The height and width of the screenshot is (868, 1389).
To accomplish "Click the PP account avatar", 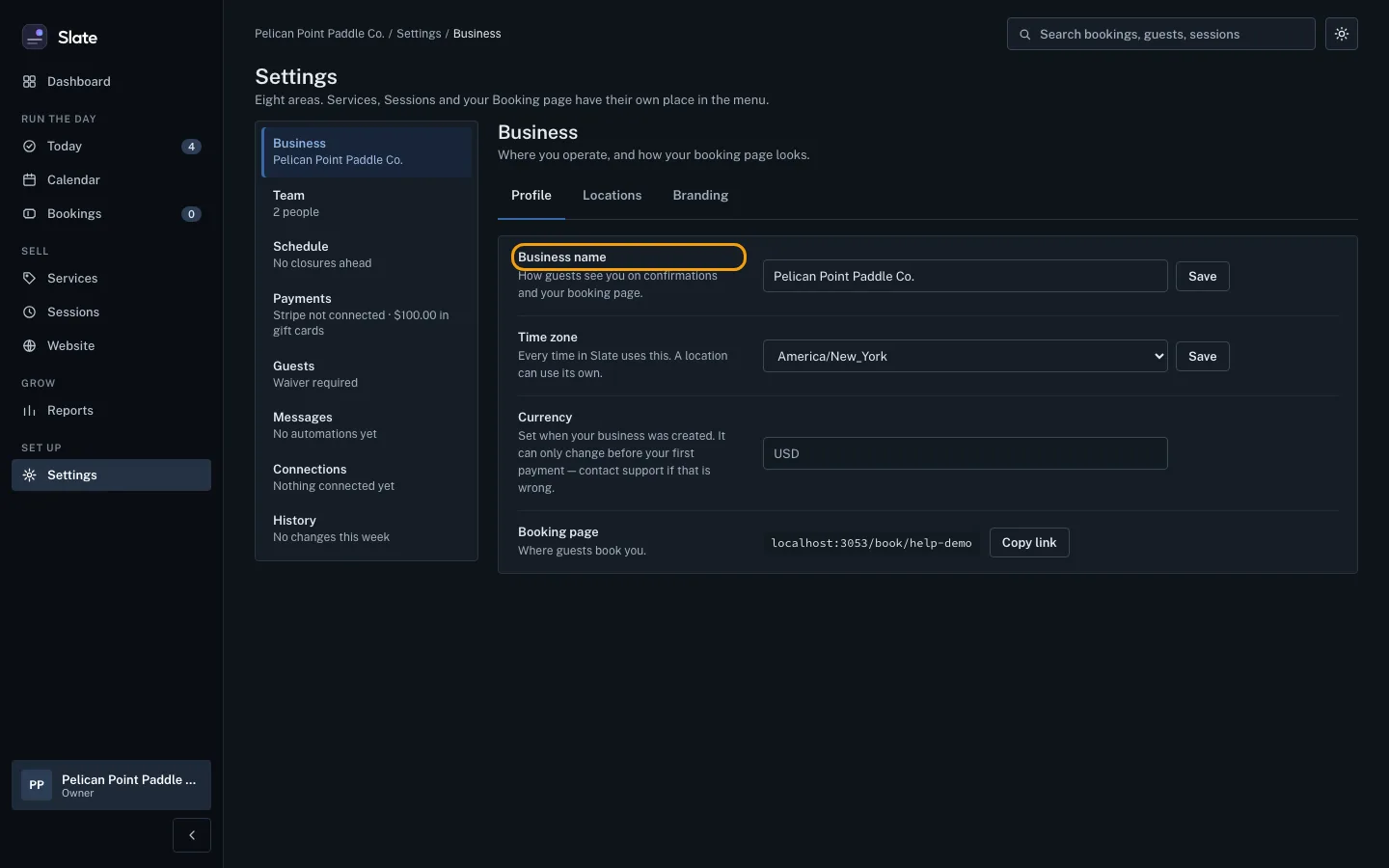I will (x=37, y=785).
